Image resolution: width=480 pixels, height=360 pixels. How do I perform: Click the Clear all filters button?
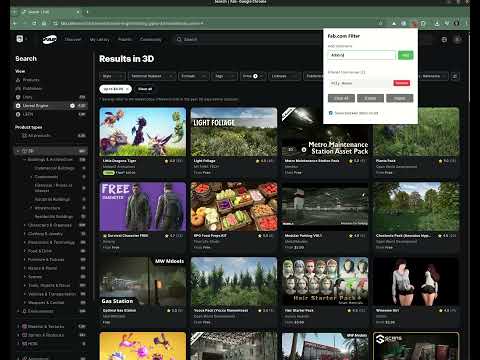coord(145,89)
